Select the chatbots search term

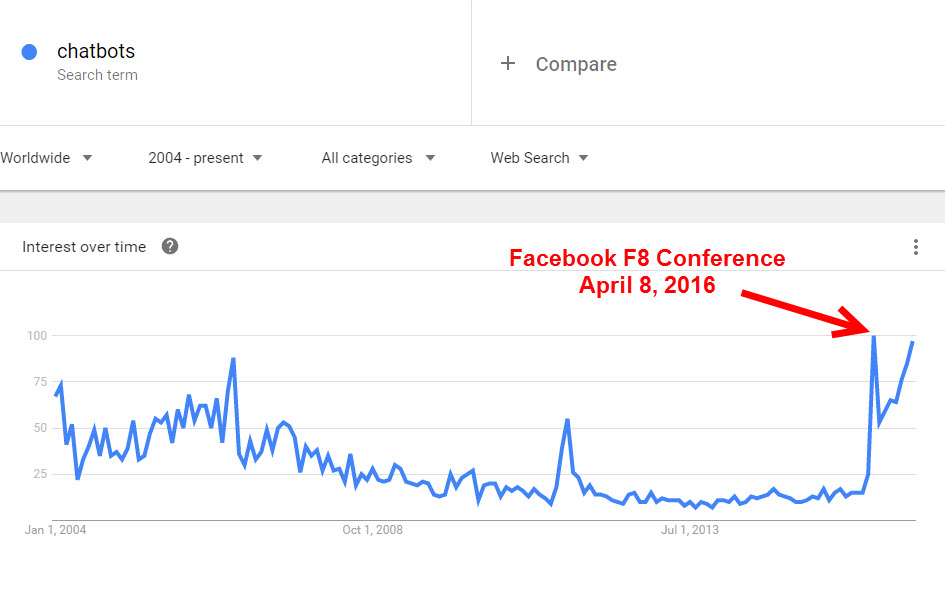[96, 51]
